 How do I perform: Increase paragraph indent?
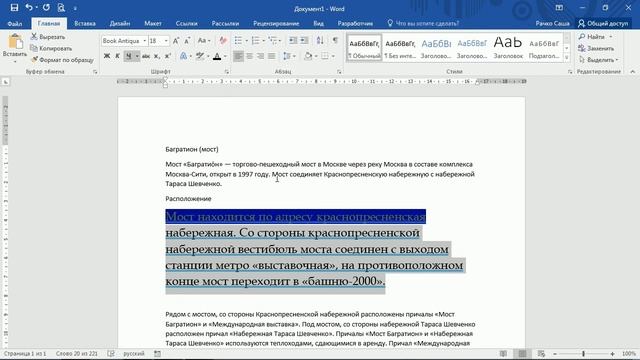click(304, 40)
